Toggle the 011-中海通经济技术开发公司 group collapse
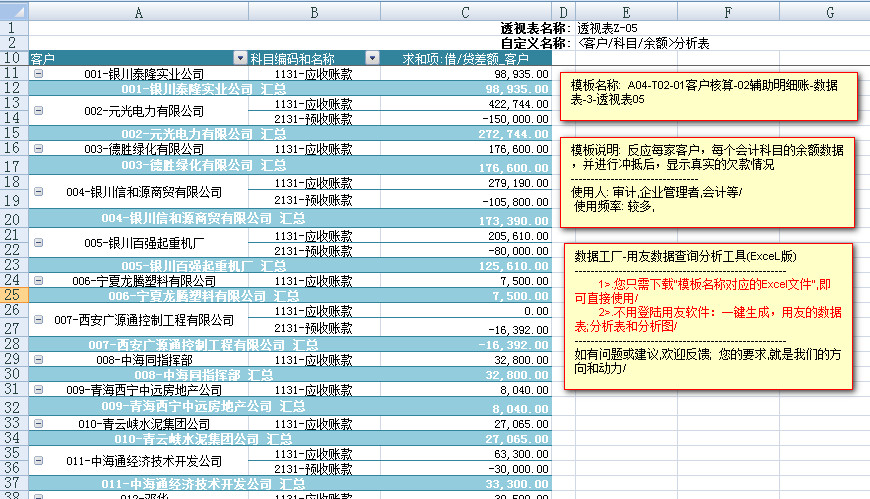870x499 pixels. 39,461
